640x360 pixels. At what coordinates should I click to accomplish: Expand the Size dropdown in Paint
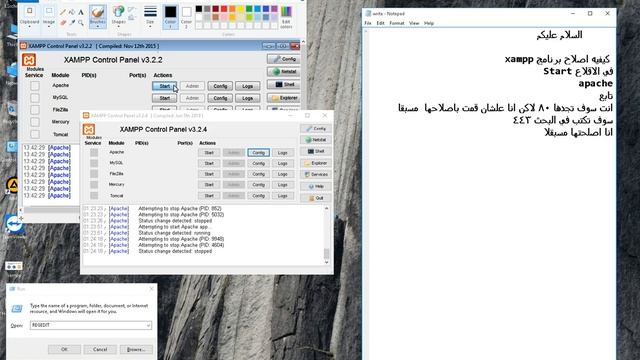(150, 27)
